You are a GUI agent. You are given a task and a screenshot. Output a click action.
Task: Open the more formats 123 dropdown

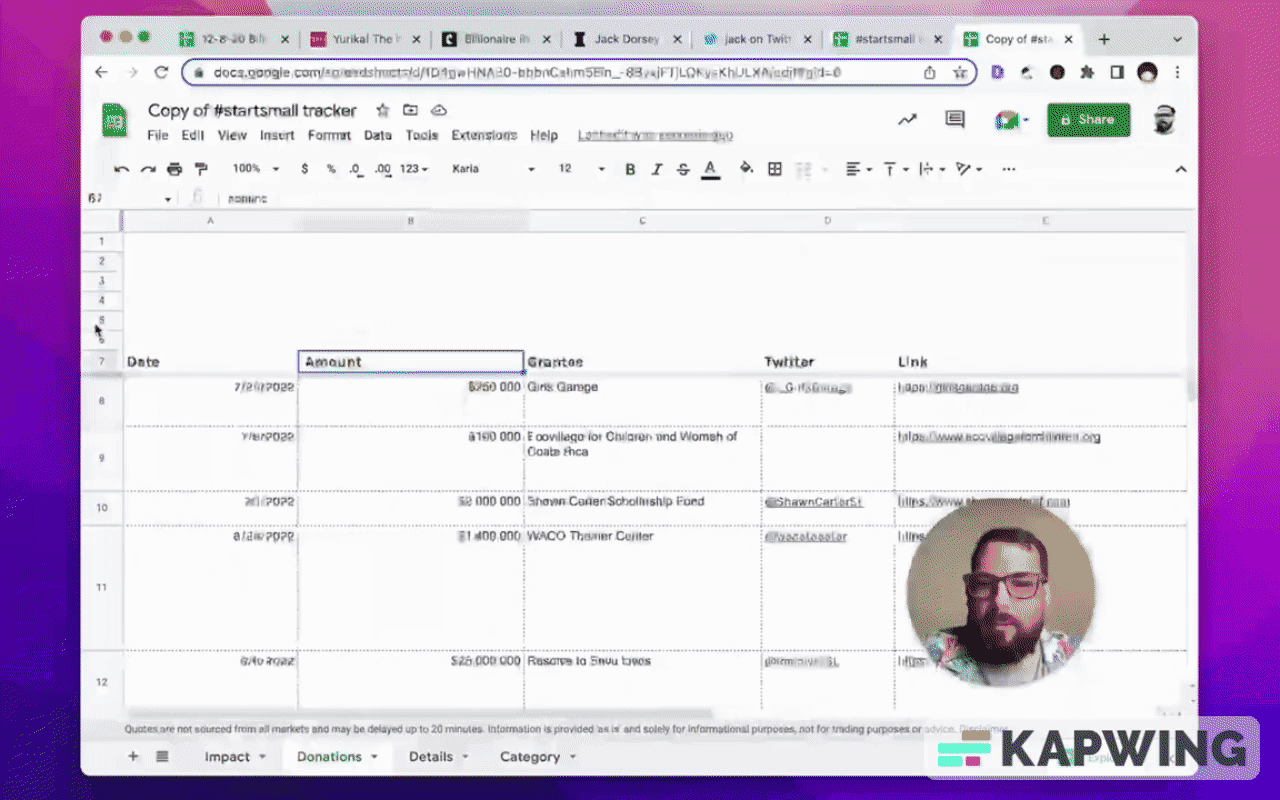click(413, 169)
